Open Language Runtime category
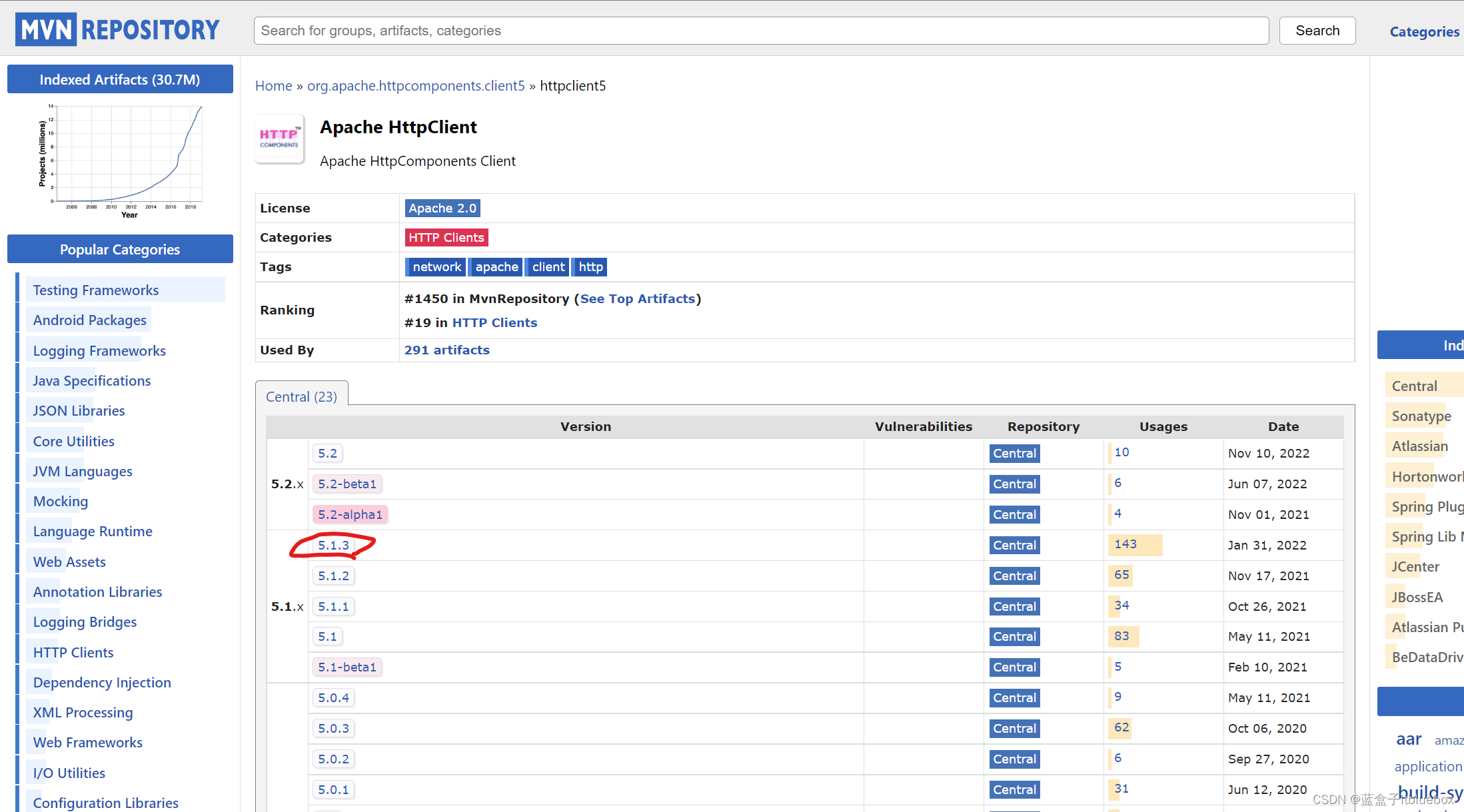1464x812 pixels. (93, 532)
